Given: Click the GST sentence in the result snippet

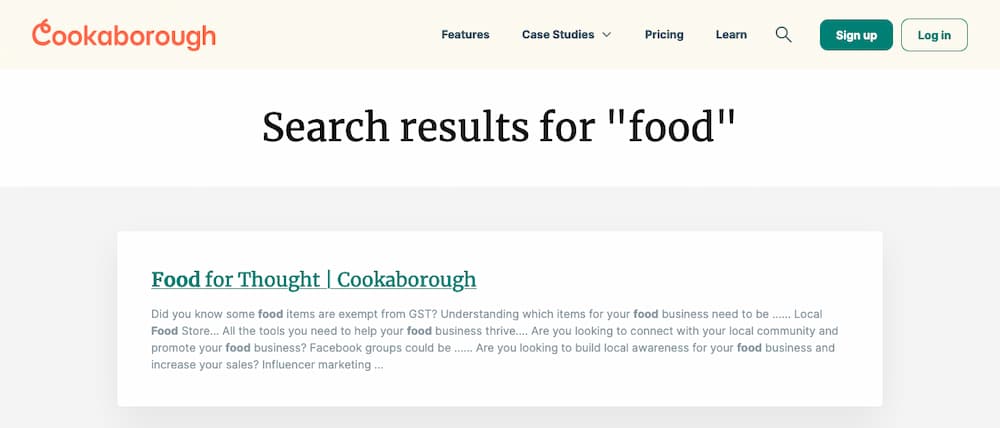Looking at the screenshot, I should tap(295, 314).
